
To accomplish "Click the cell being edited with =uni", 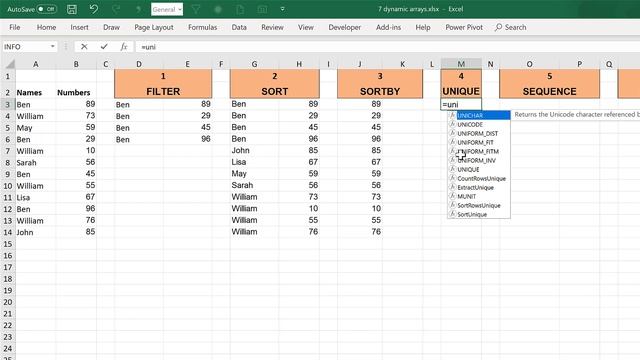I will click(461, 104).
